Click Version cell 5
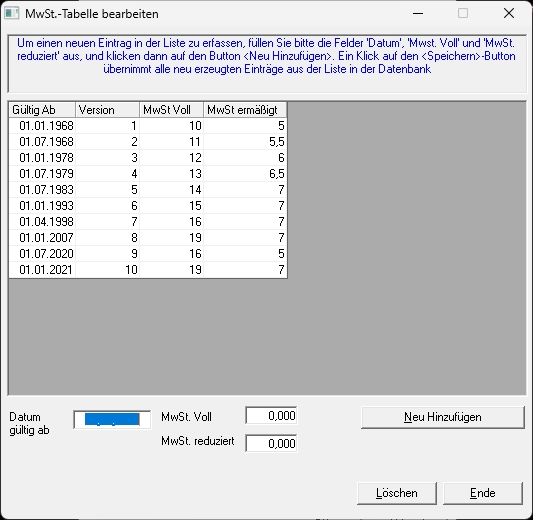This screenshot has width=533, height=520. pyautogui.click(x=107, y=190)
